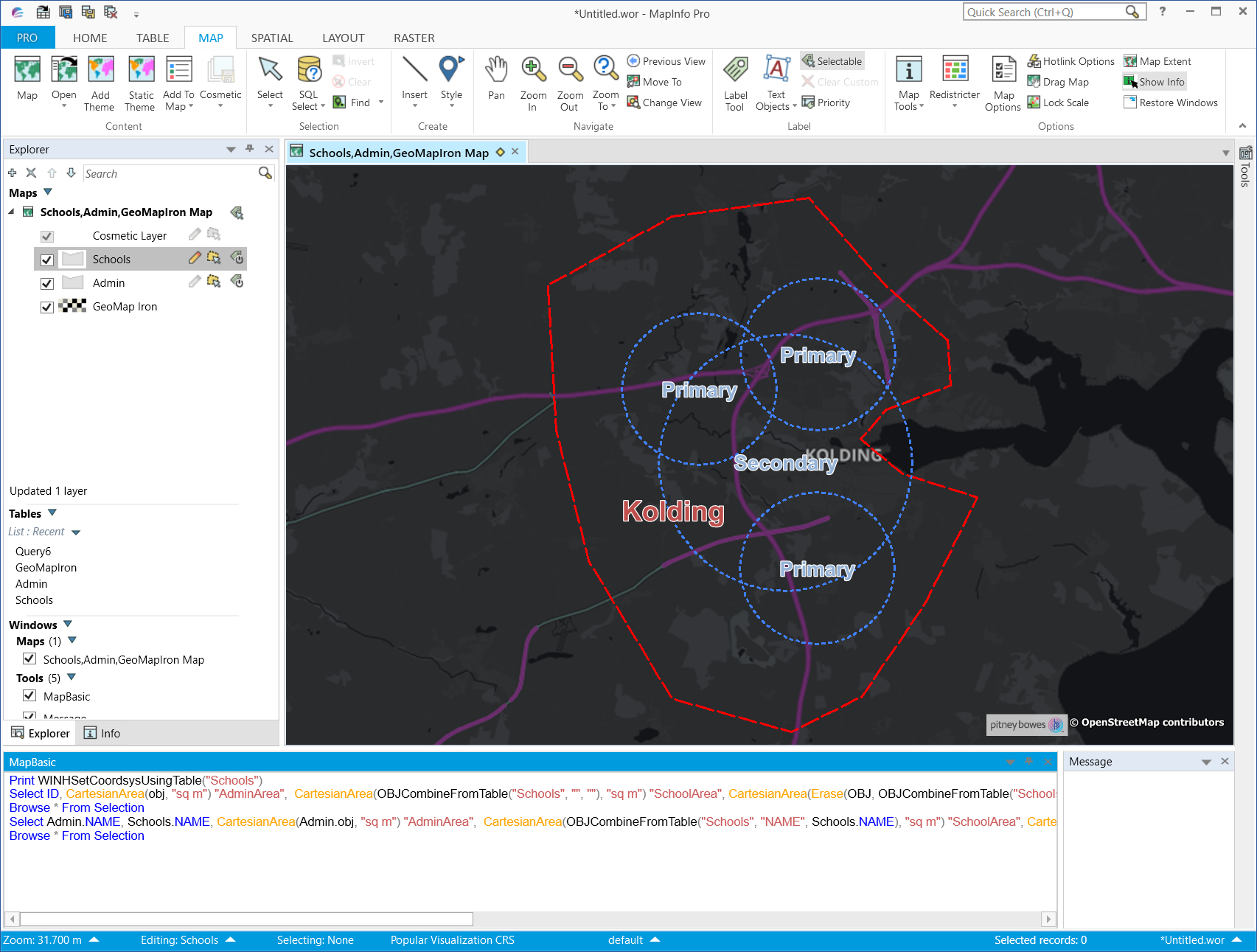Open the Static Theme tool

141,69
